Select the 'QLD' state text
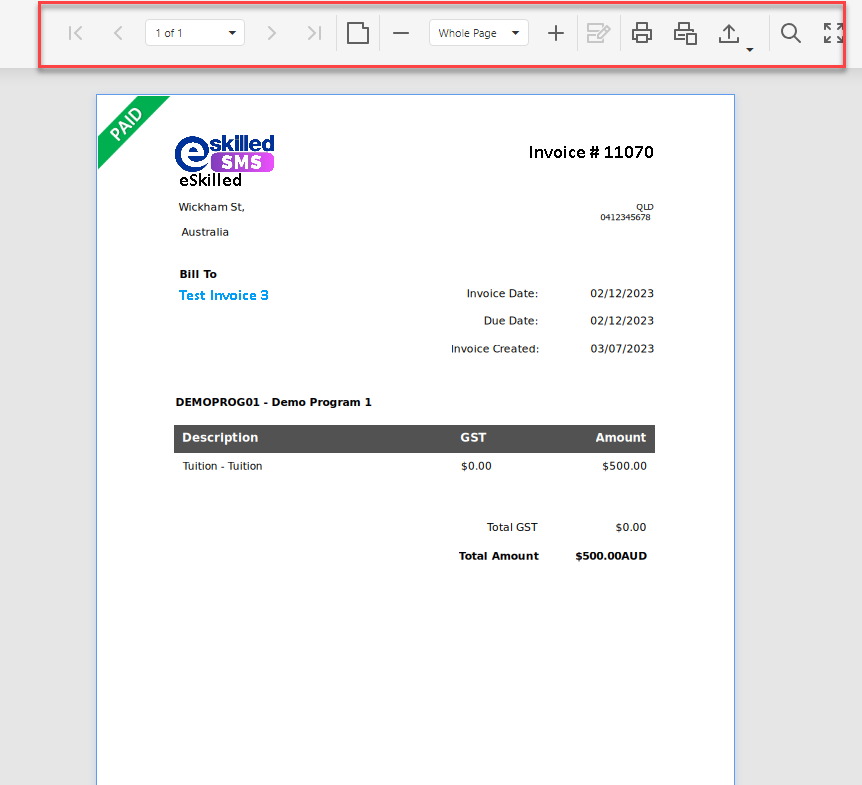This screenshot has height=785, width=862. click(x=645, y=207)
